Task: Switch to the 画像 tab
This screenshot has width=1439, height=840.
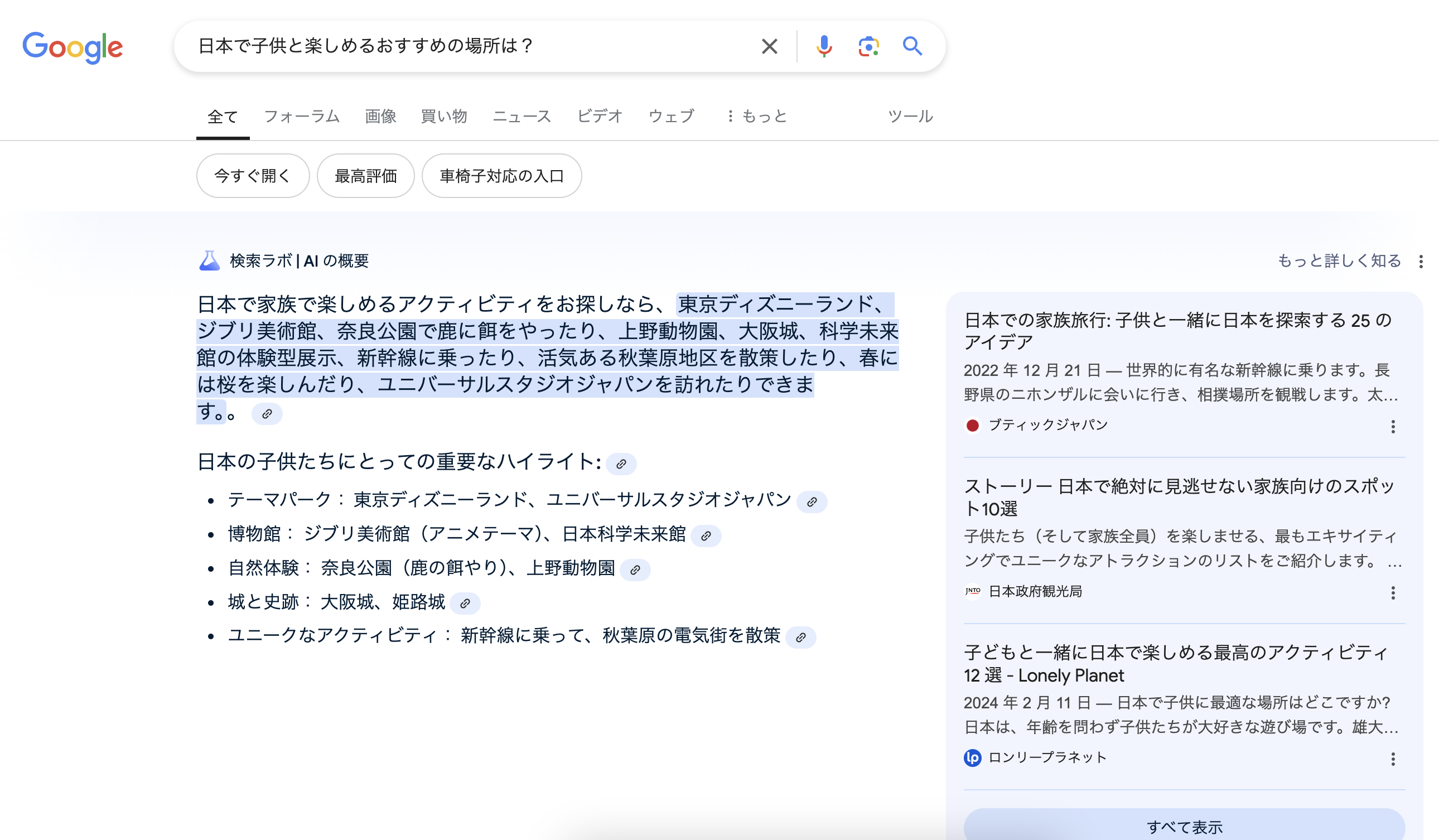Action: 380,116
